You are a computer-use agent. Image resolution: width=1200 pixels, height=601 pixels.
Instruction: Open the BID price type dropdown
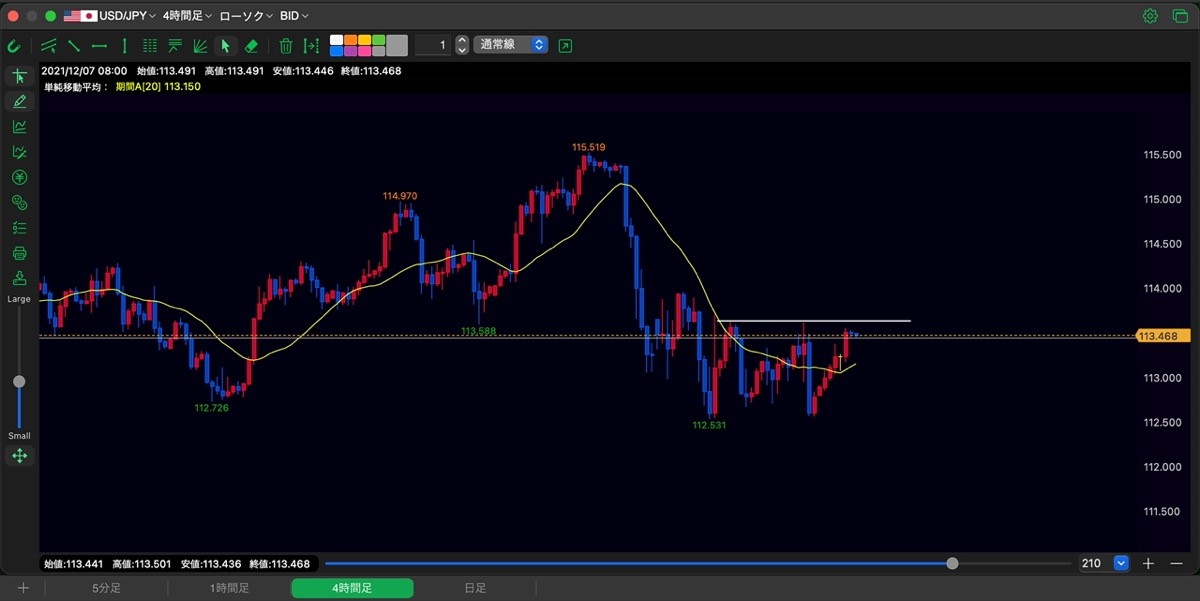(x=294, y=16)
